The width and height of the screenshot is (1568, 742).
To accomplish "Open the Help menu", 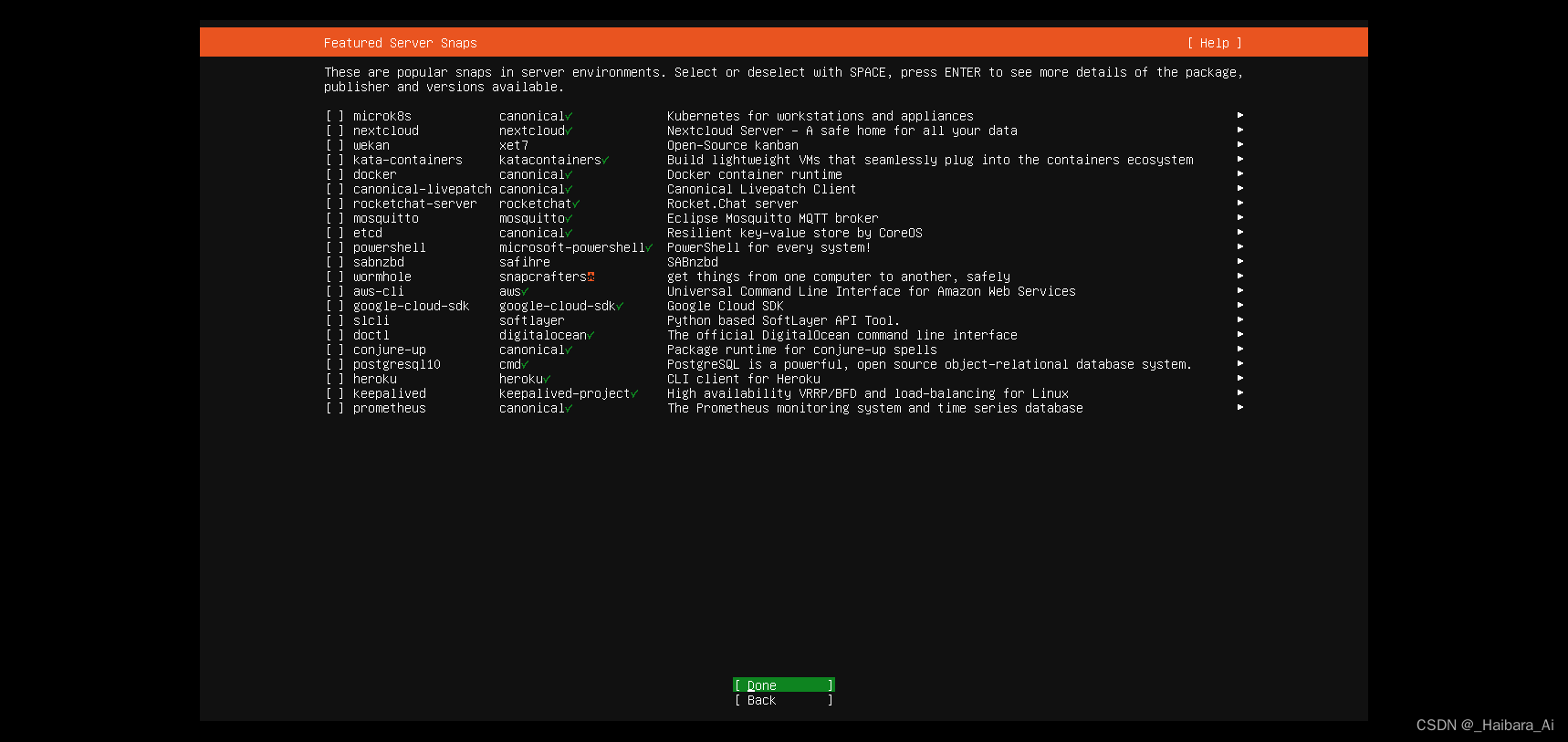I will pos(1214,43).
